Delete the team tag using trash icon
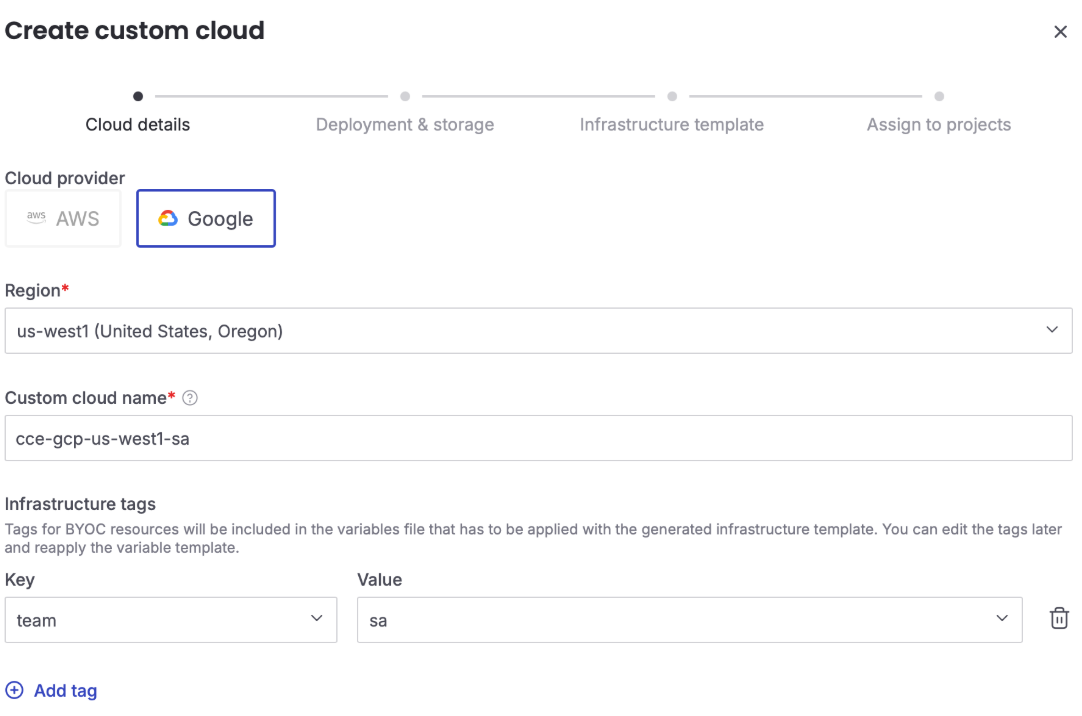1082x716 pixels. pyautogui.click(x=1059, y=618)
